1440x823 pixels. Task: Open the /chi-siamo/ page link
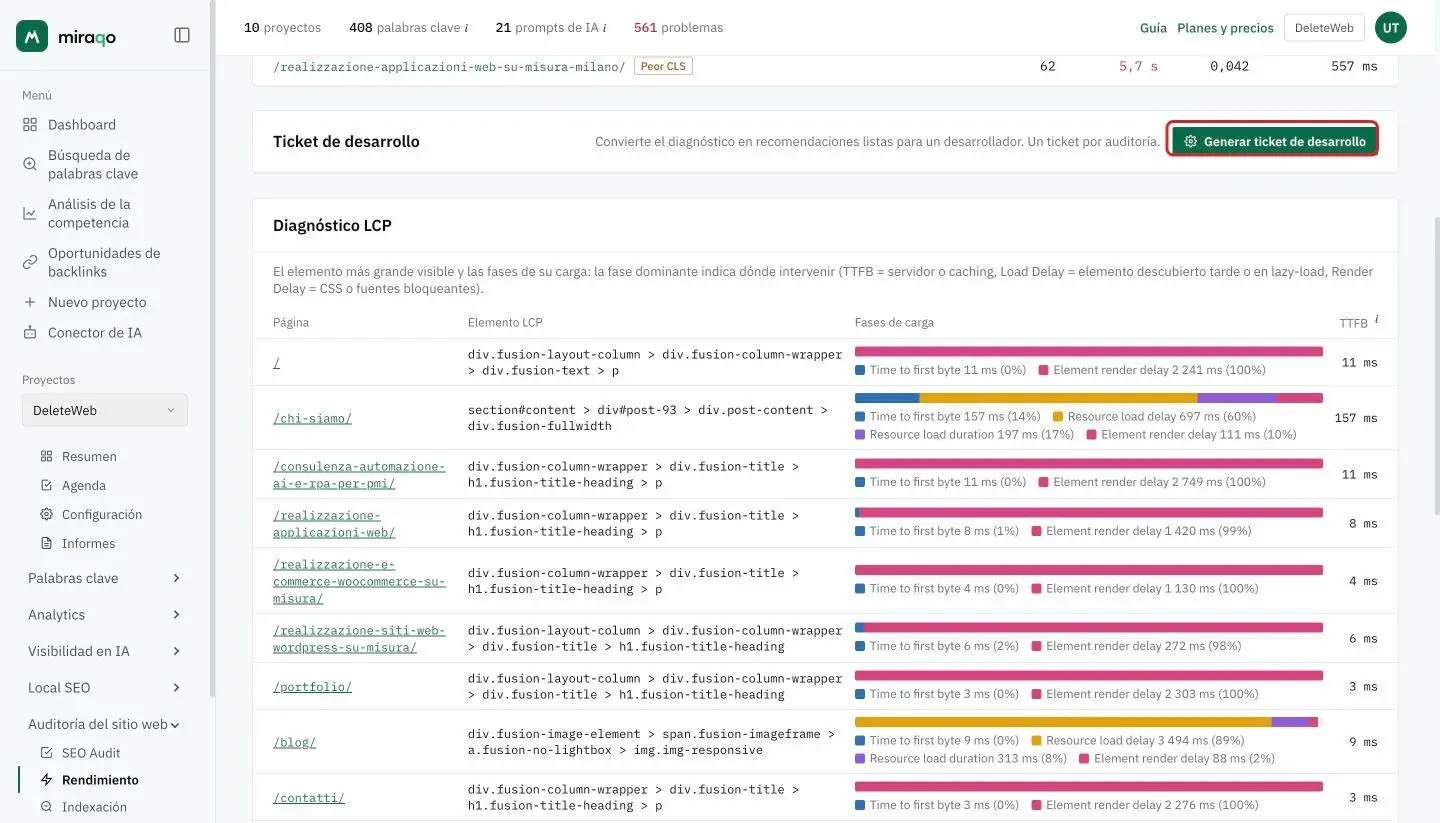(312, 418)
